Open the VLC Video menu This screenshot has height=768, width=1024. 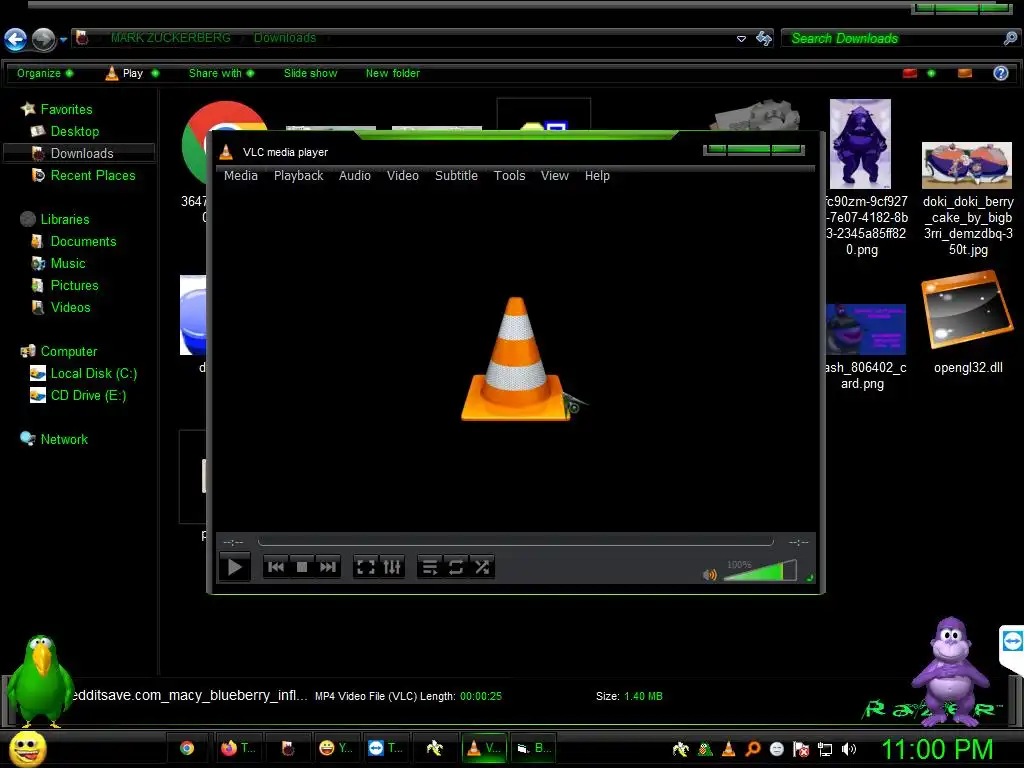click(x=402, y=176)
